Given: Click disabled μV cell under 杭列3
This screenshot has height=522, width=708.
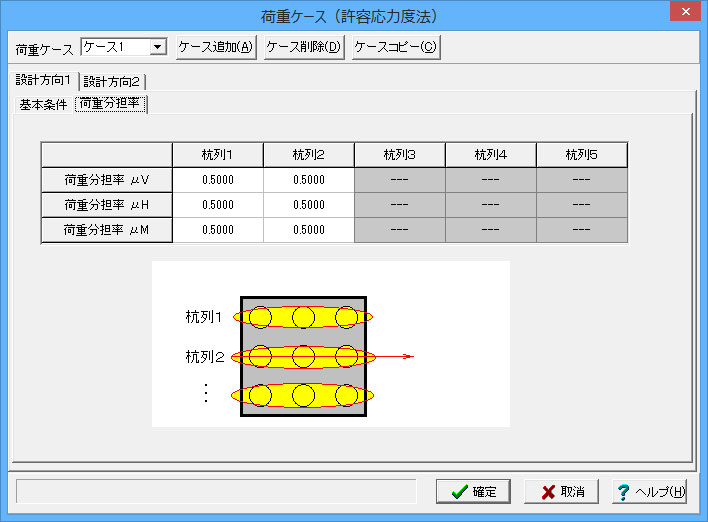Looking at the screenshot, I should 400,180.
